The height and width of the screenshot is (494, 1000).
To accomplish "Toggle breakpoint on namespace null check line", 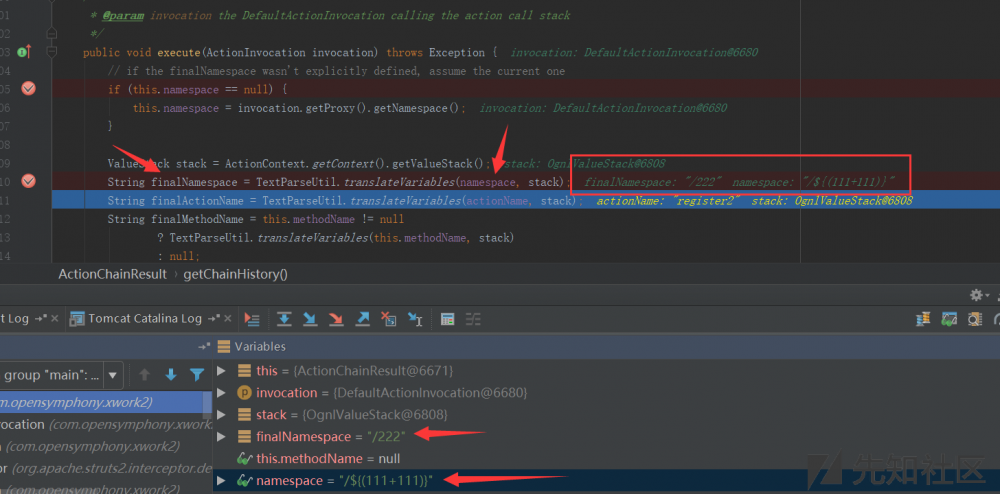I will point(28,89).
